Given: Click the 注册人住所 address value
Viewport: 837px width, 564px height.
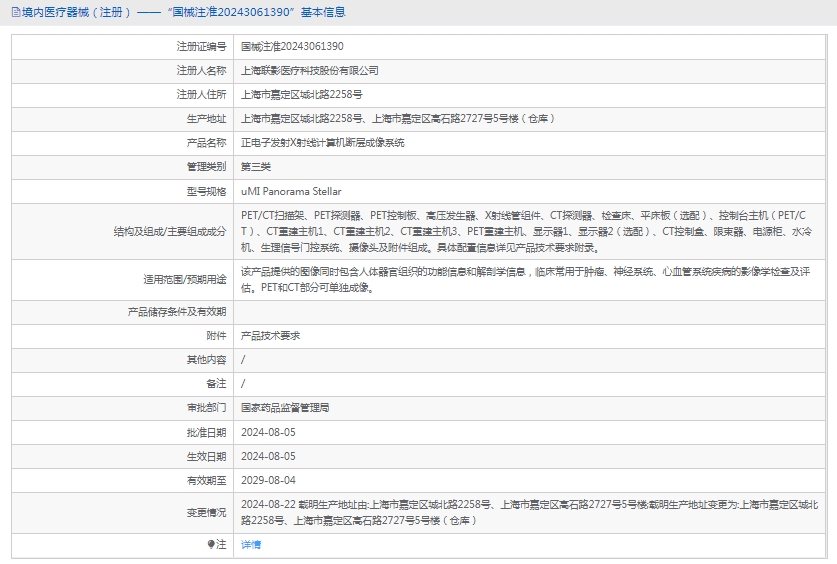Looking at the screenshot, I should coord(301,95).
